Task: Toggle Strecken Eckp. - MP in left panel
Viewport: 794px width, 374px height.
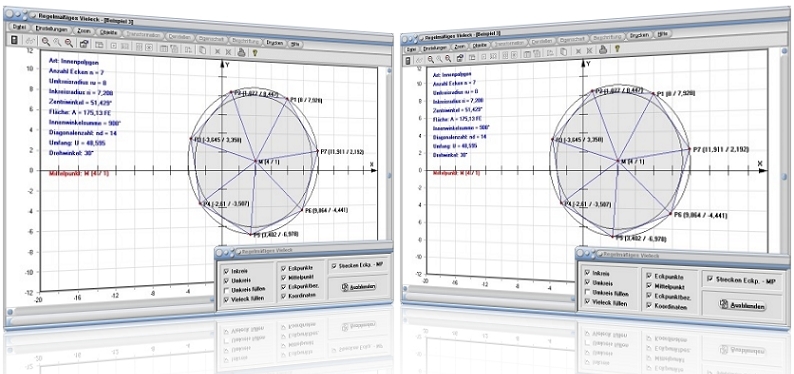Action: pyautogui.click(x=333, y=265)
